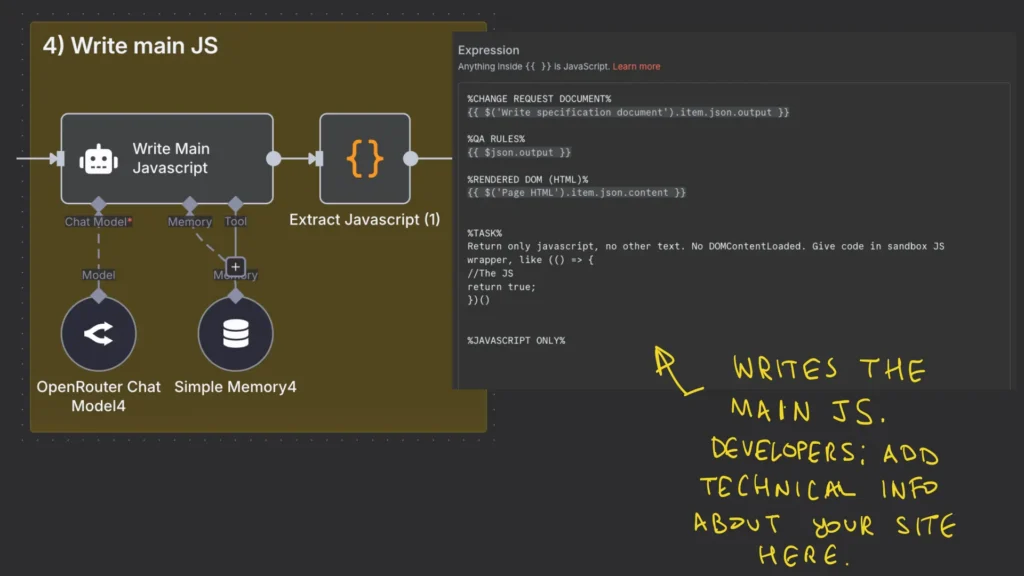Click the %TASK% line
Viewport: 1024px width, 576px height.
point(485,233)
